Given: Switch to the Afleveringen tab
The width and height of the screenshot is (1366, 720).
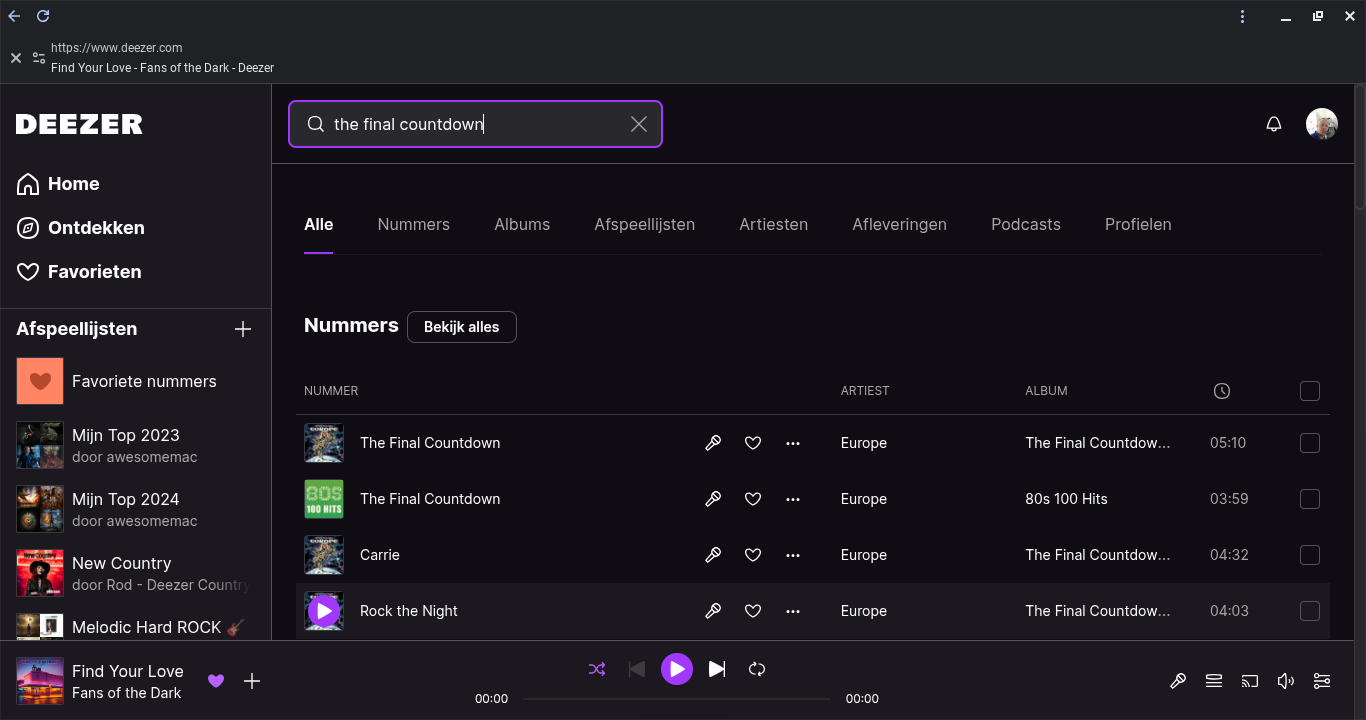Looking at the screenshot, I should click(x=900, y=225).
